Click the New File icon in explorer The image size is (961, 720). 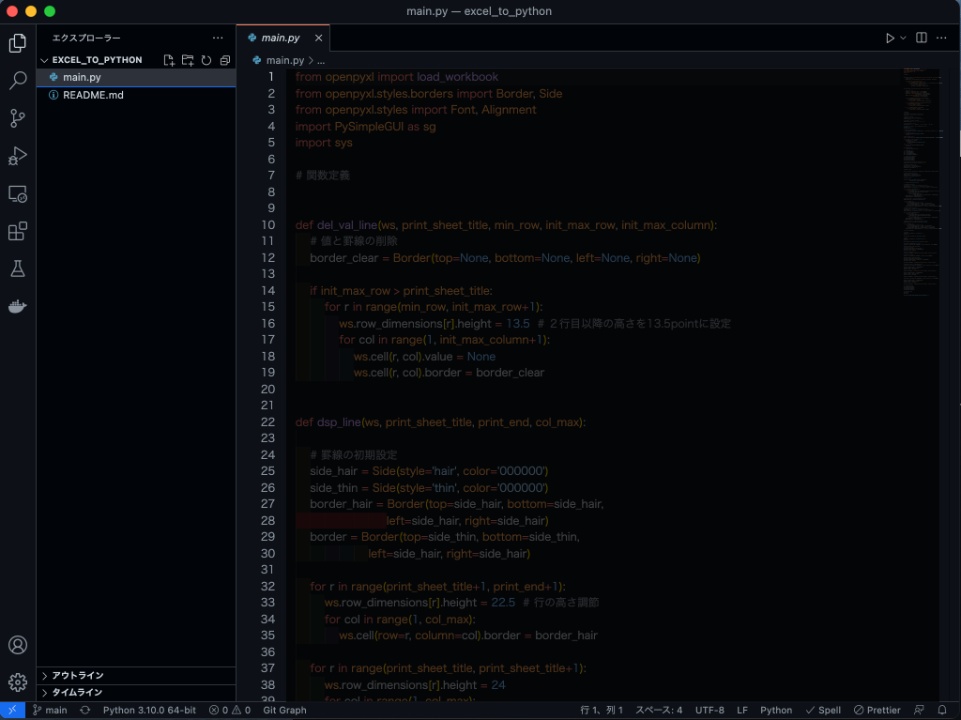tap(169, 60)
